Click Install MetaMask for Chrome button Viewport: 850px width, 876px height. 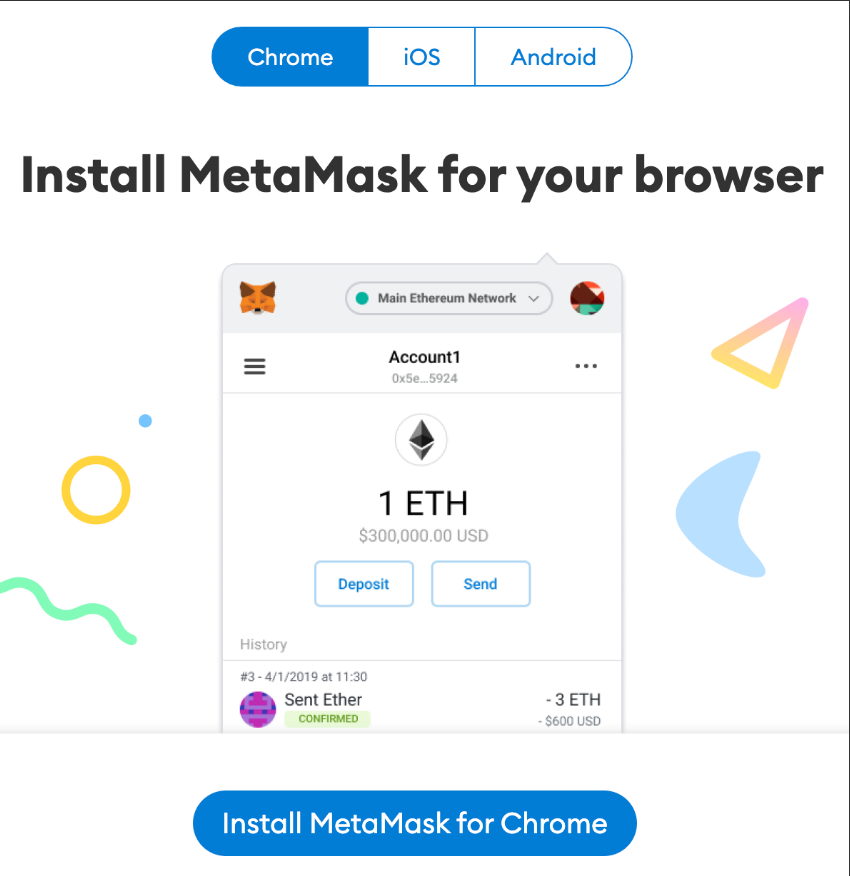(415, 823)
